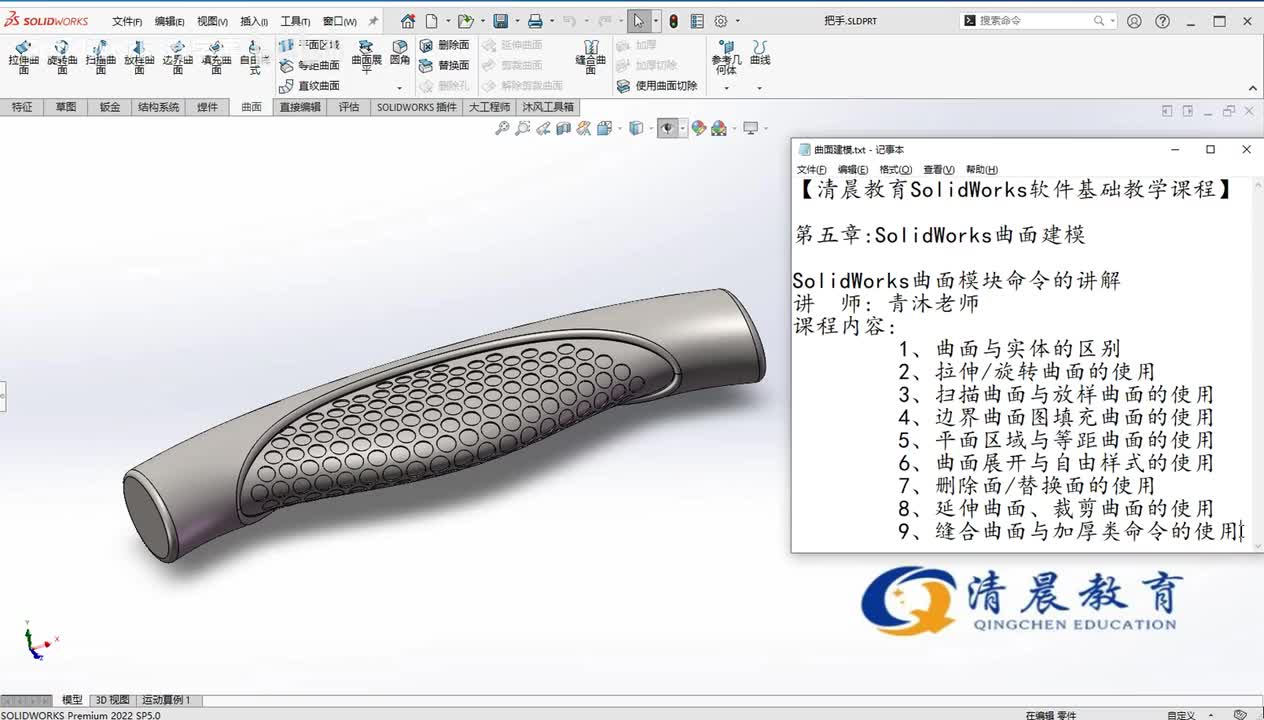Click the Edit Appearance color ball icon
The image size is (1264, 720).
[699, 128]
